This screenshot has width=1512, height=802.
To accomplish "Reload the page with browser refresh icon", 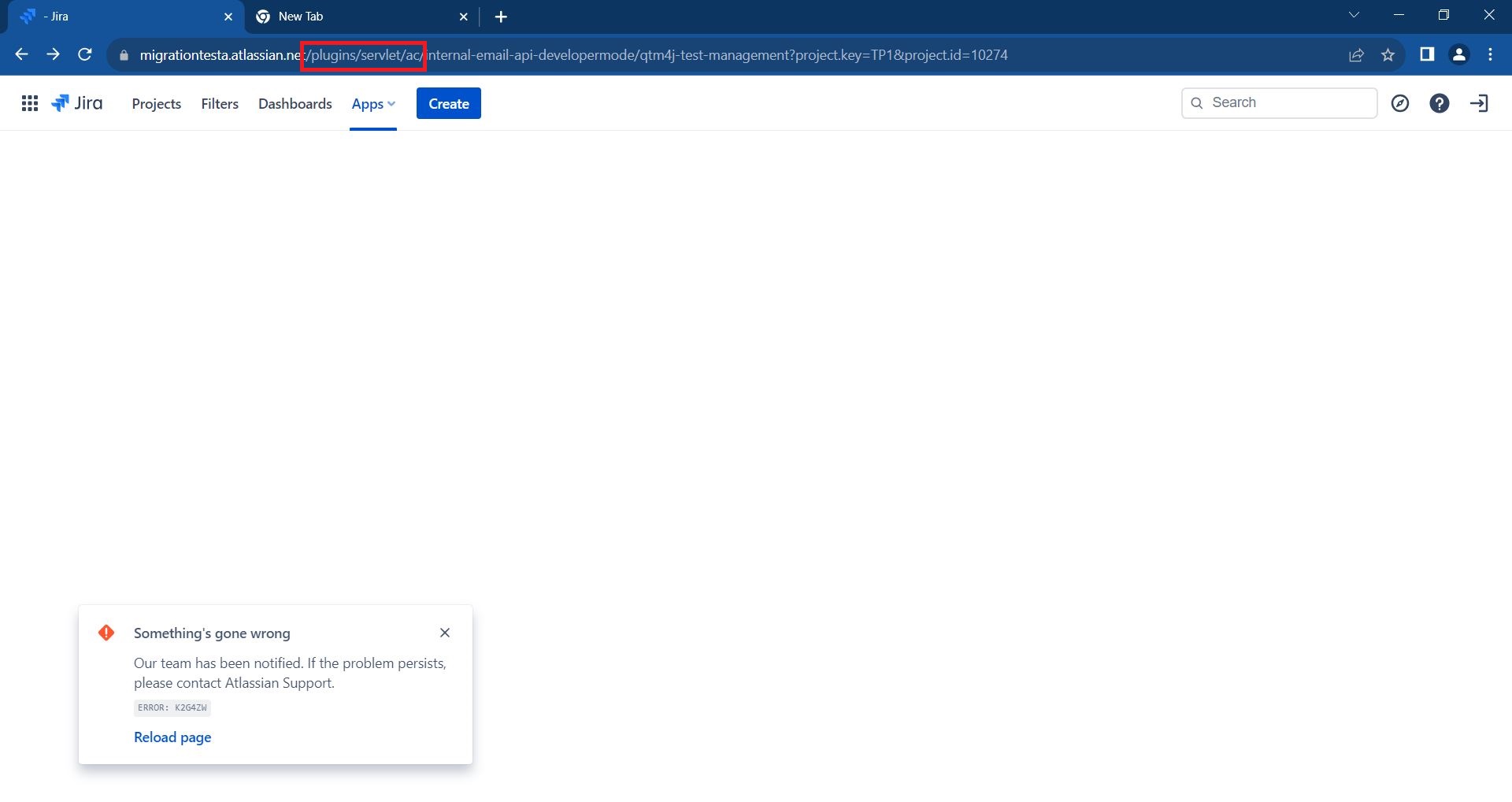I will [x=85, y=54].
